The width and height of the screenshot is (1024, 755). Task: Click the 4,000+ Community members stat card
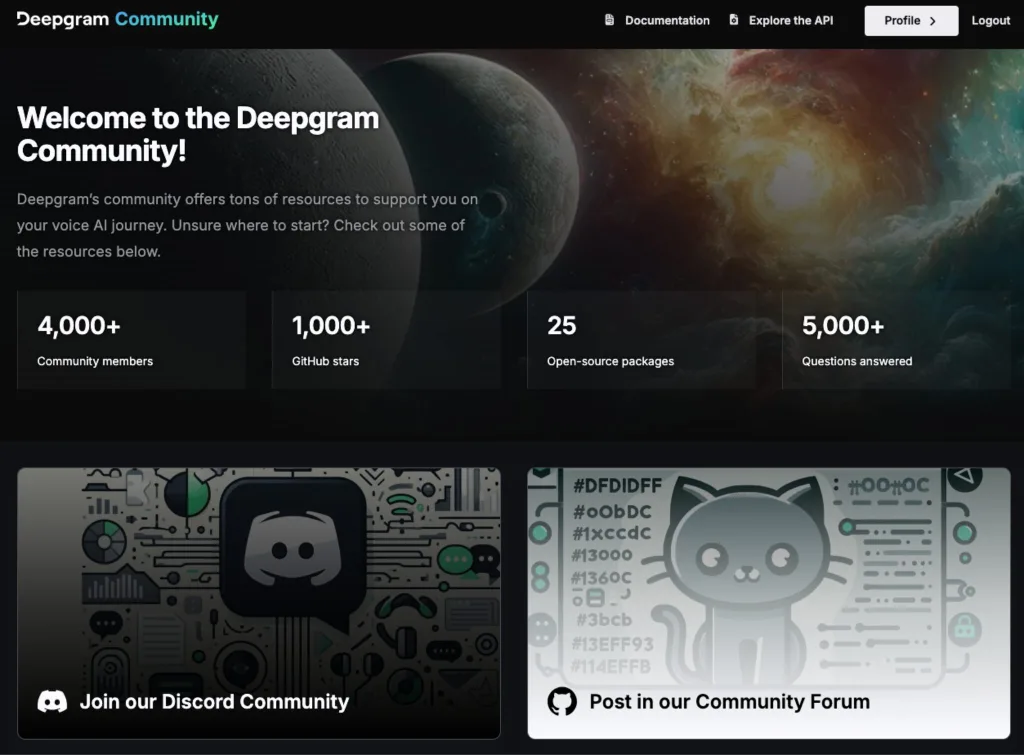pyautogui.click(x=131, y=340)
